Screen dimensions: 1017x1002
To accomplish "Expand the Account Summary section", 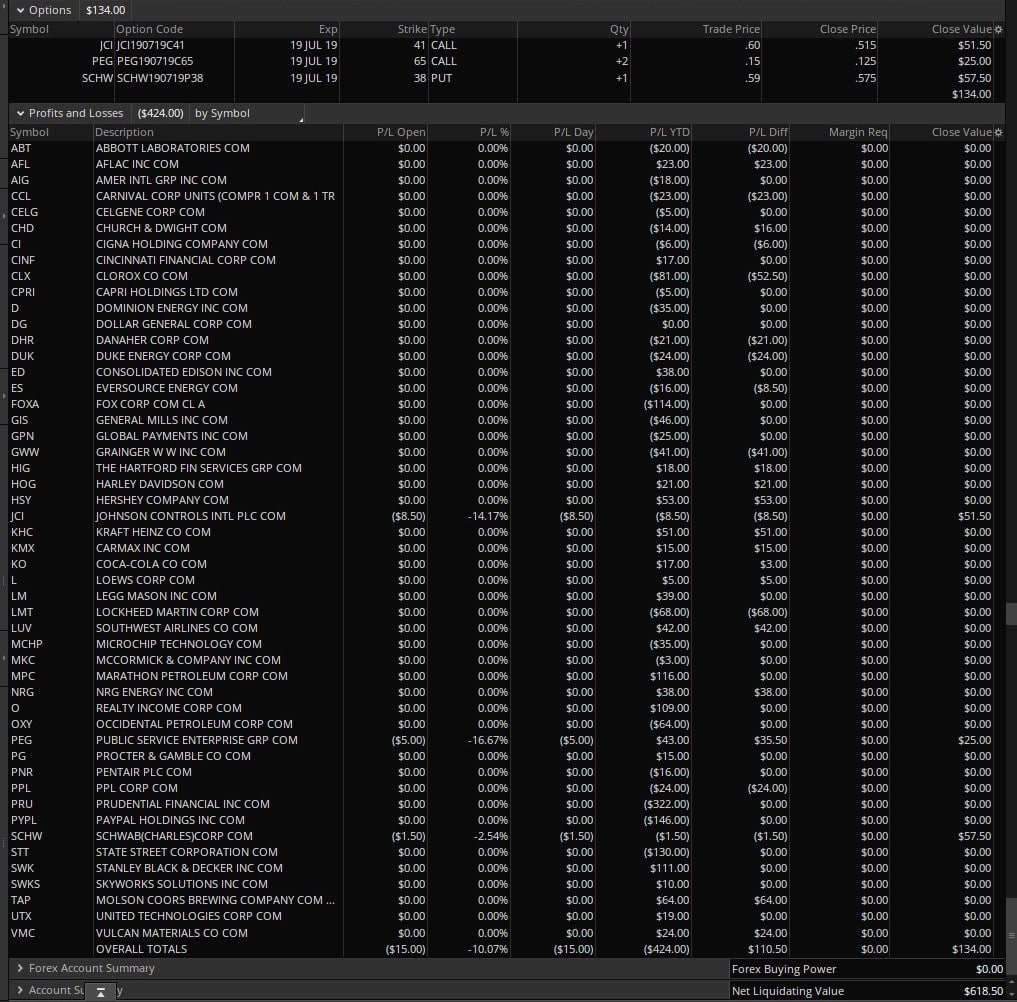I will pos(21,990).
